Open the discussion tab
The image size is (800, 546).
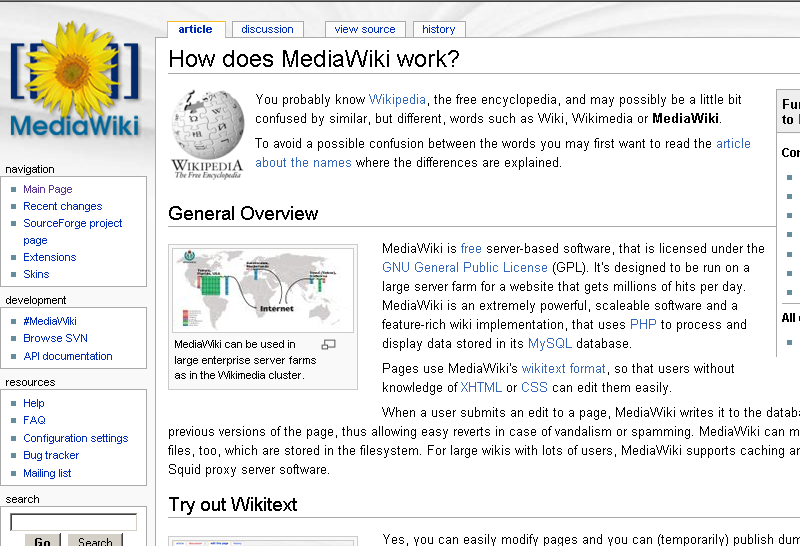[267, 29]
